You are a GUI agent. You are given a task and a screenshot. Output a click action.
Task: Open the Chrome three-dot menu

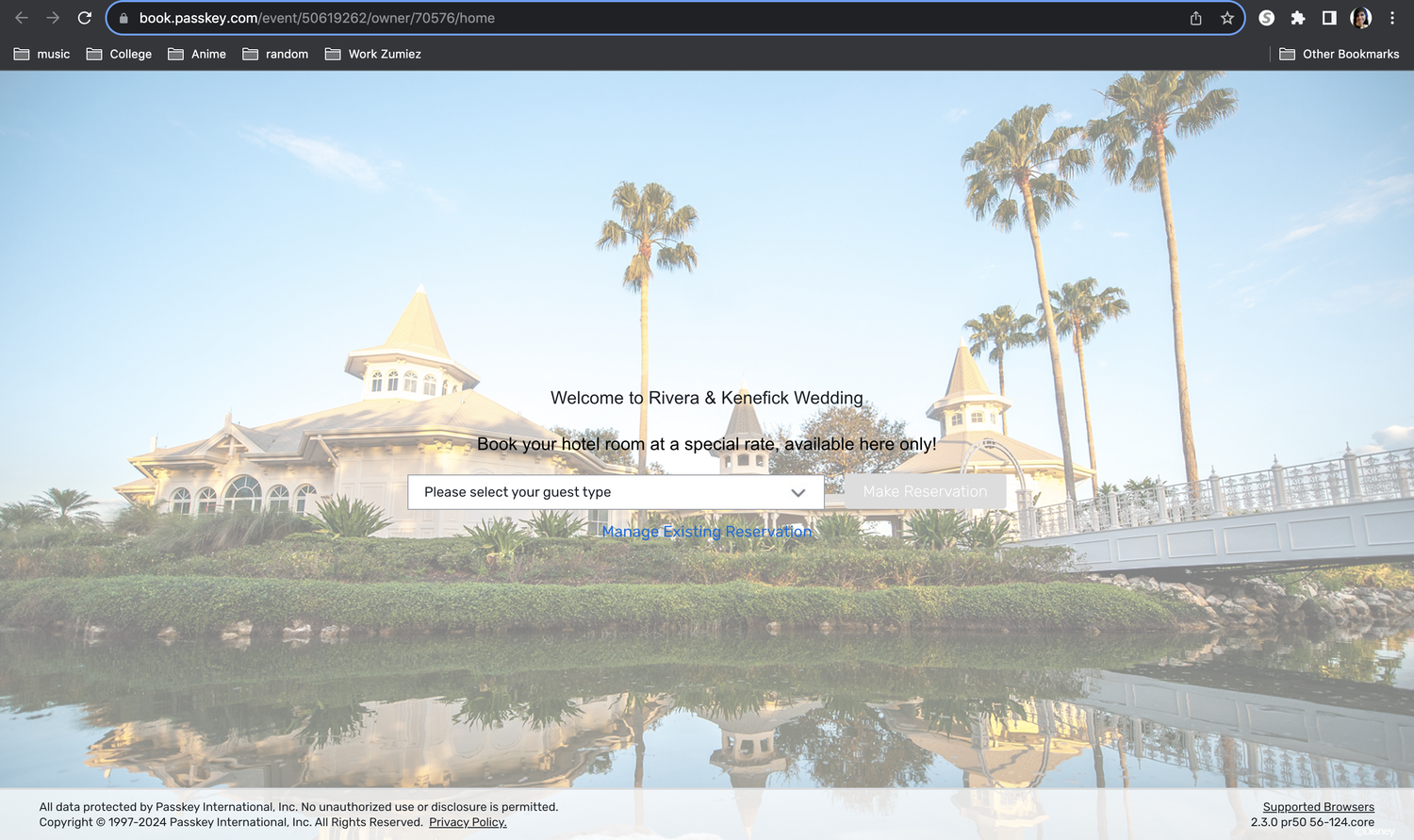coord(1392,18)
